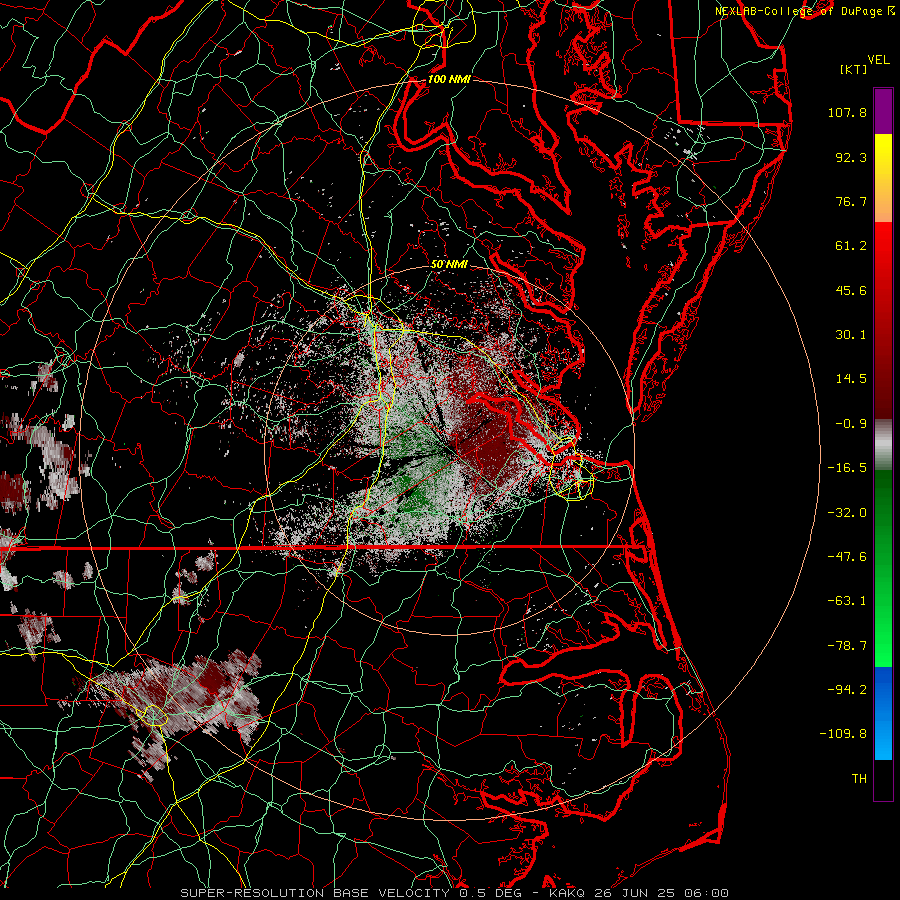Click the Super-Resolution Base Velocity caption

coord(455,893)
